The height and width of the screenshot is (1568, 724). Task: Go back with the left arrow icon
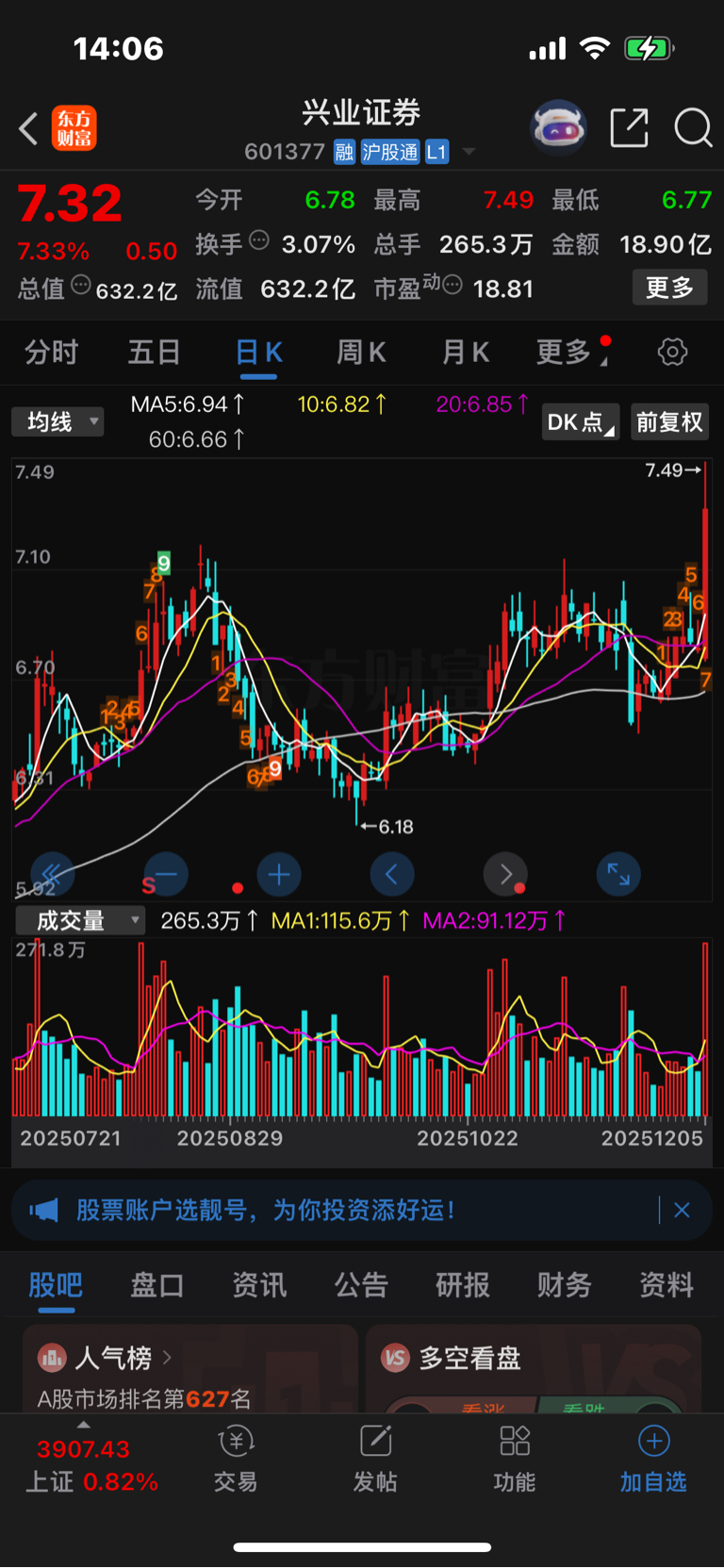(29, 128)
